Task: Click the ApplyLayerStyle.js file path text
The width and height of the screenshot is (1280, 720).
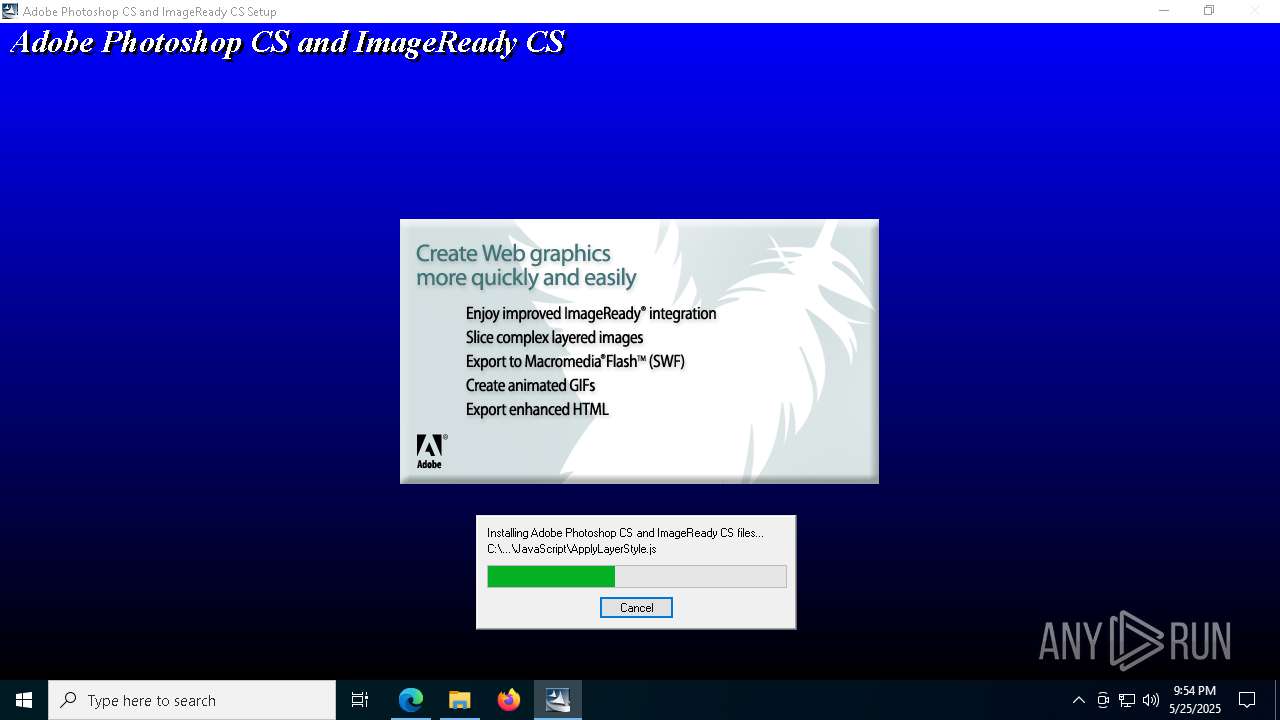Action: tap(572, 549)
